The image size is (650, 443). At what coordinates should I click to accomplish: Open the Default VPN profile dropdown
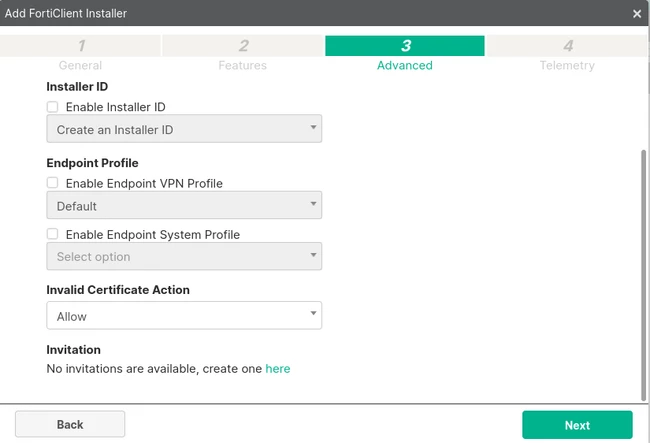click(184, 205)
